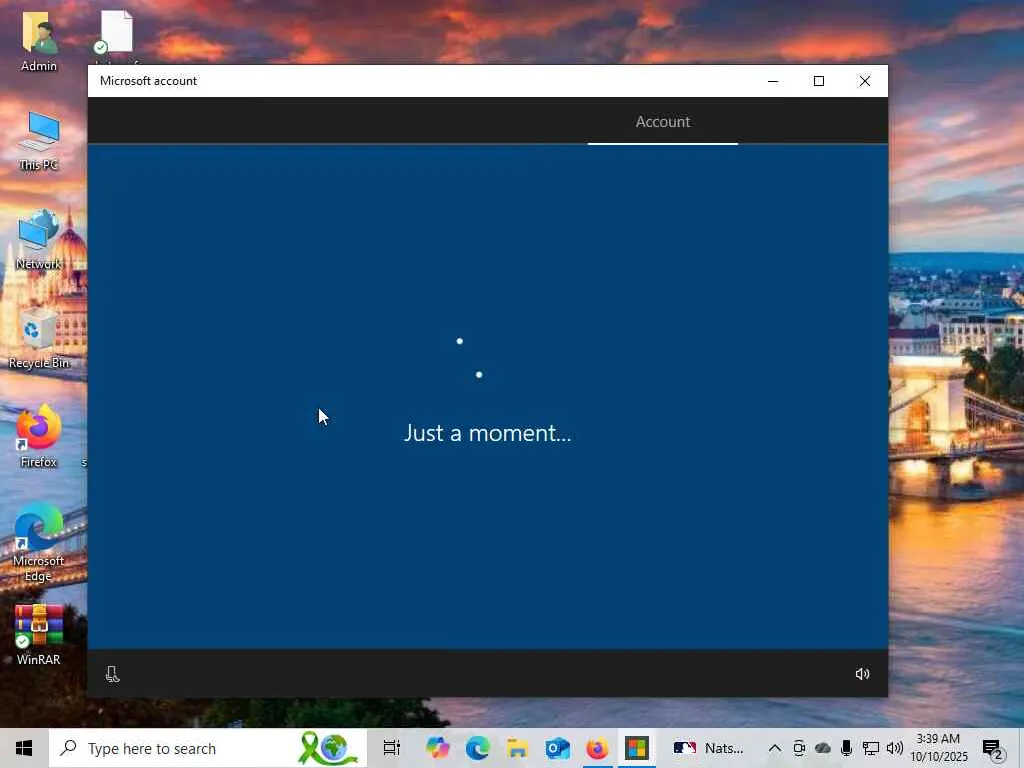The image size is (1024, 768).
Task: Click the Type here to search box
Action: click(208, 748)
